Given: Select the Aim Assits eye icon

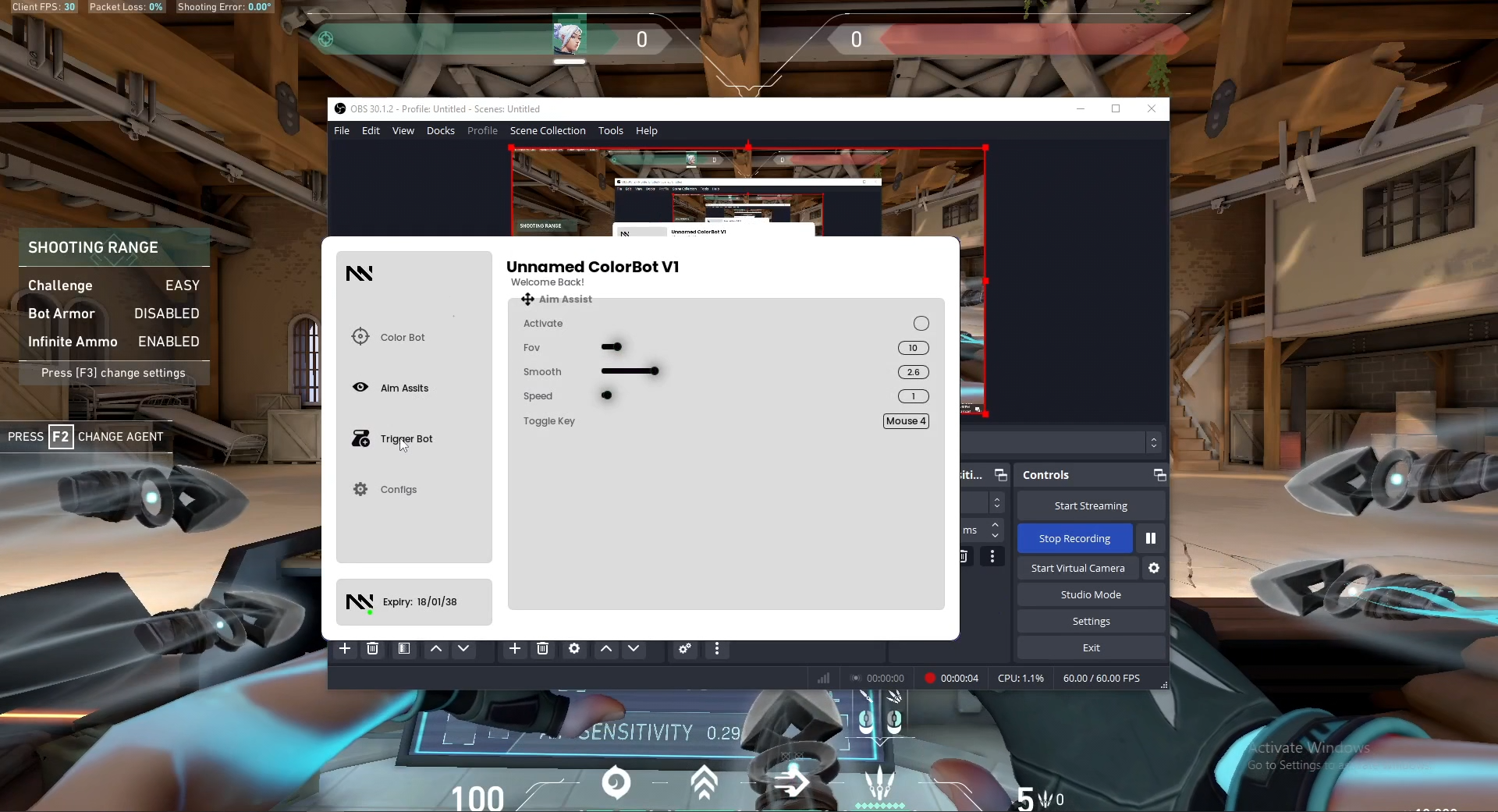Looking at the screenshot, I should click(x=360, y=387).
